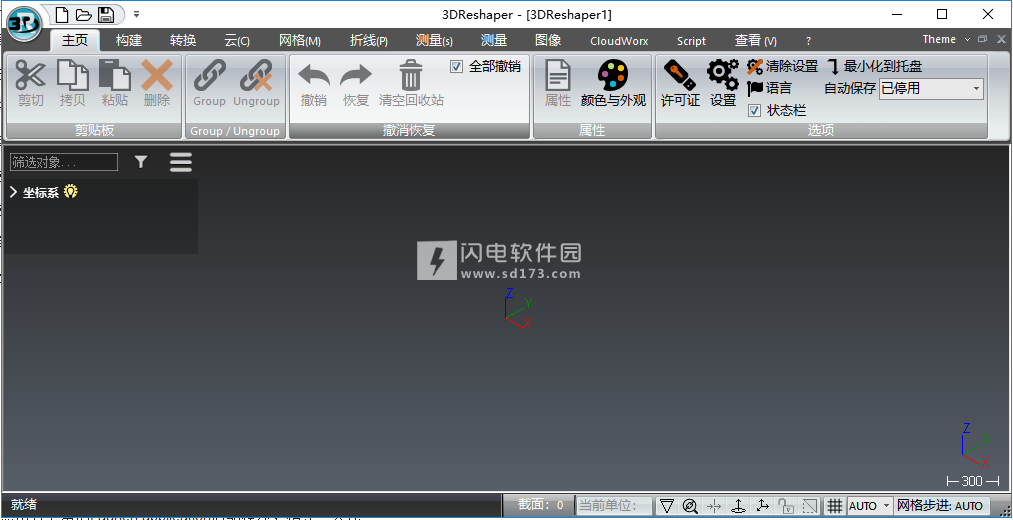Click the Group chain link icon
This screenshot has height=520, width=1013.
coord(209,75)
